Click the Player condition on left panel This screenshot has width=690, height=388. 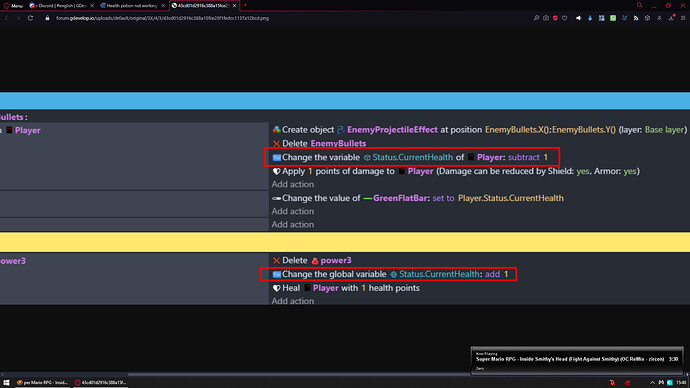(27, 130)
